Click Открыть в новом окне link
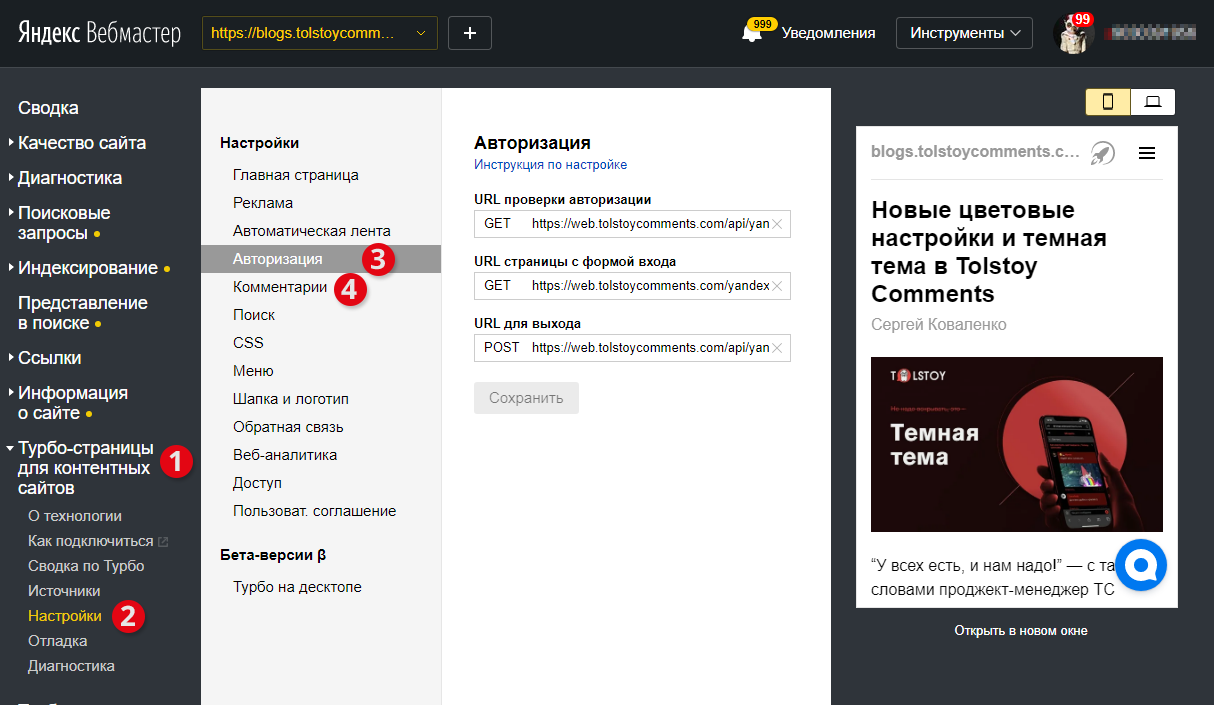The image size is (1214, 705). click(x=1021, y=631)
